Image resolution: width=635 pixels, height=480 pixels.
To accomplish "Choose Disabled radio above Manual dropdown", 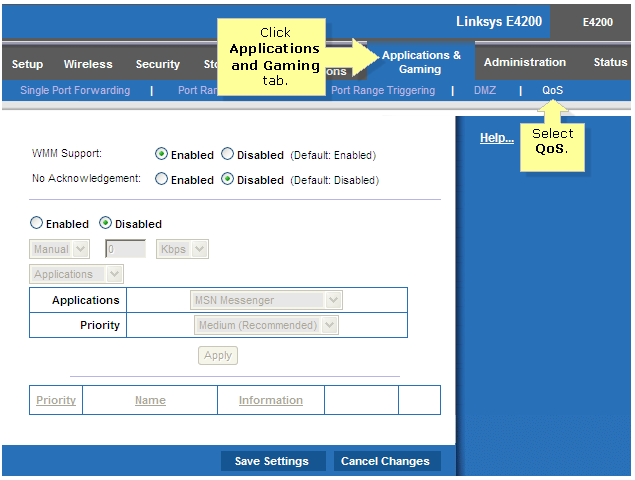I will [105, 223].
